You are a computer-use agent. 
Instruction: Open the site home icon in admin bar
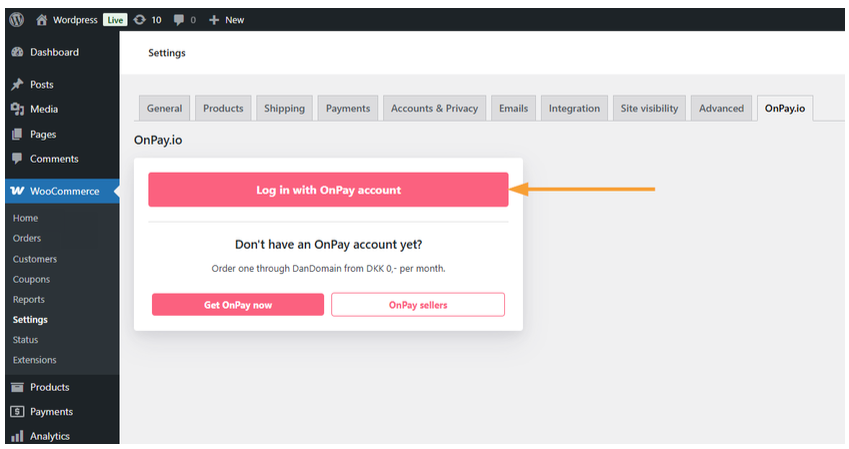41,19
